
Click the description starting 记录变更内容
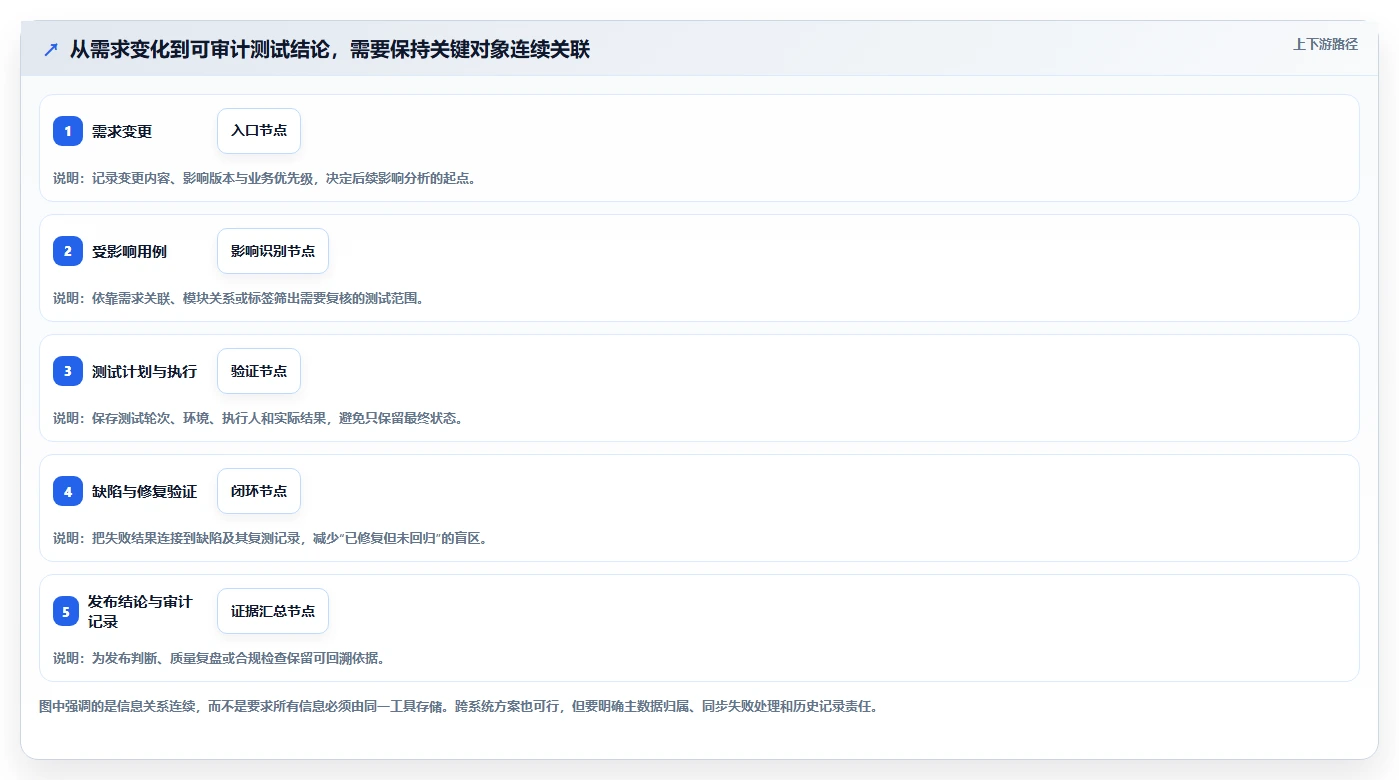[x=265, y=178]
